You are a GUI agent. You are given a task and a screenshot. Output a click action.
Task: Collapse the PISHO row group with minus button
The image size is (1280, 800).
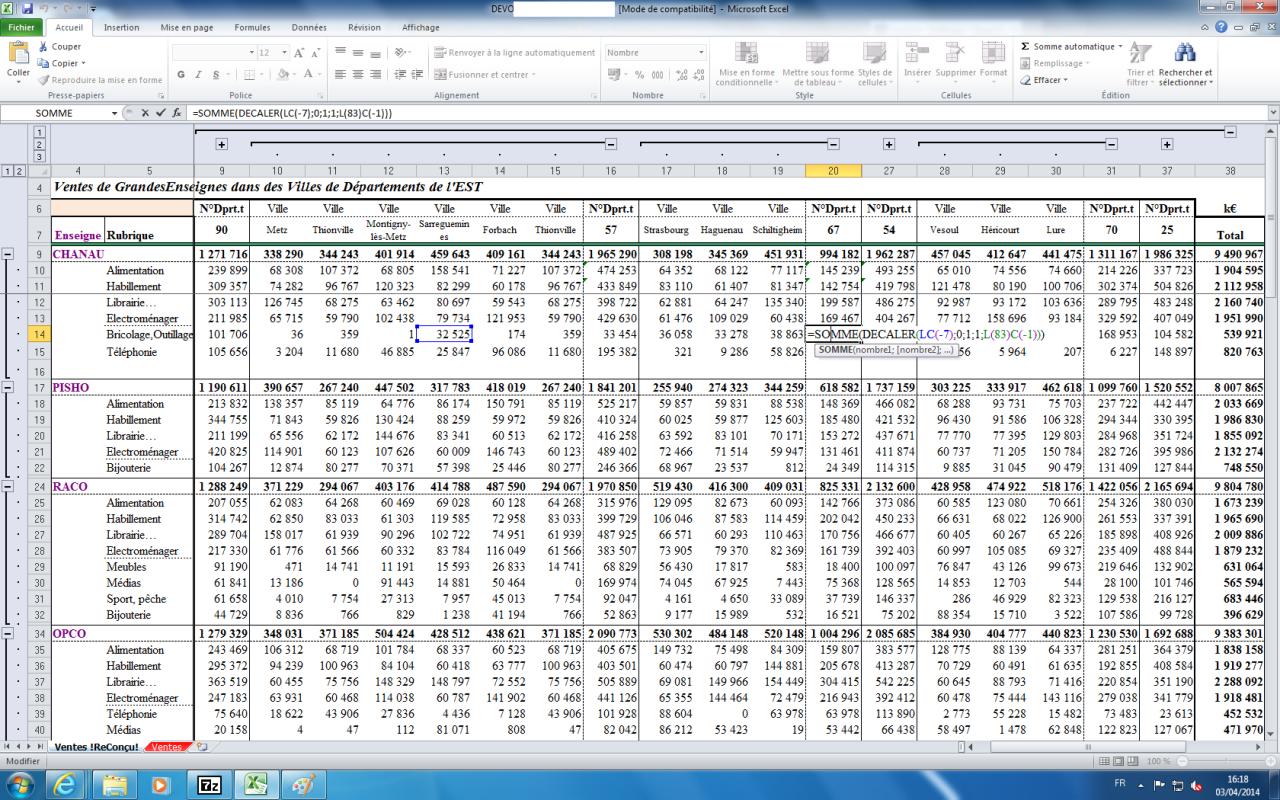tap(8, 385)
